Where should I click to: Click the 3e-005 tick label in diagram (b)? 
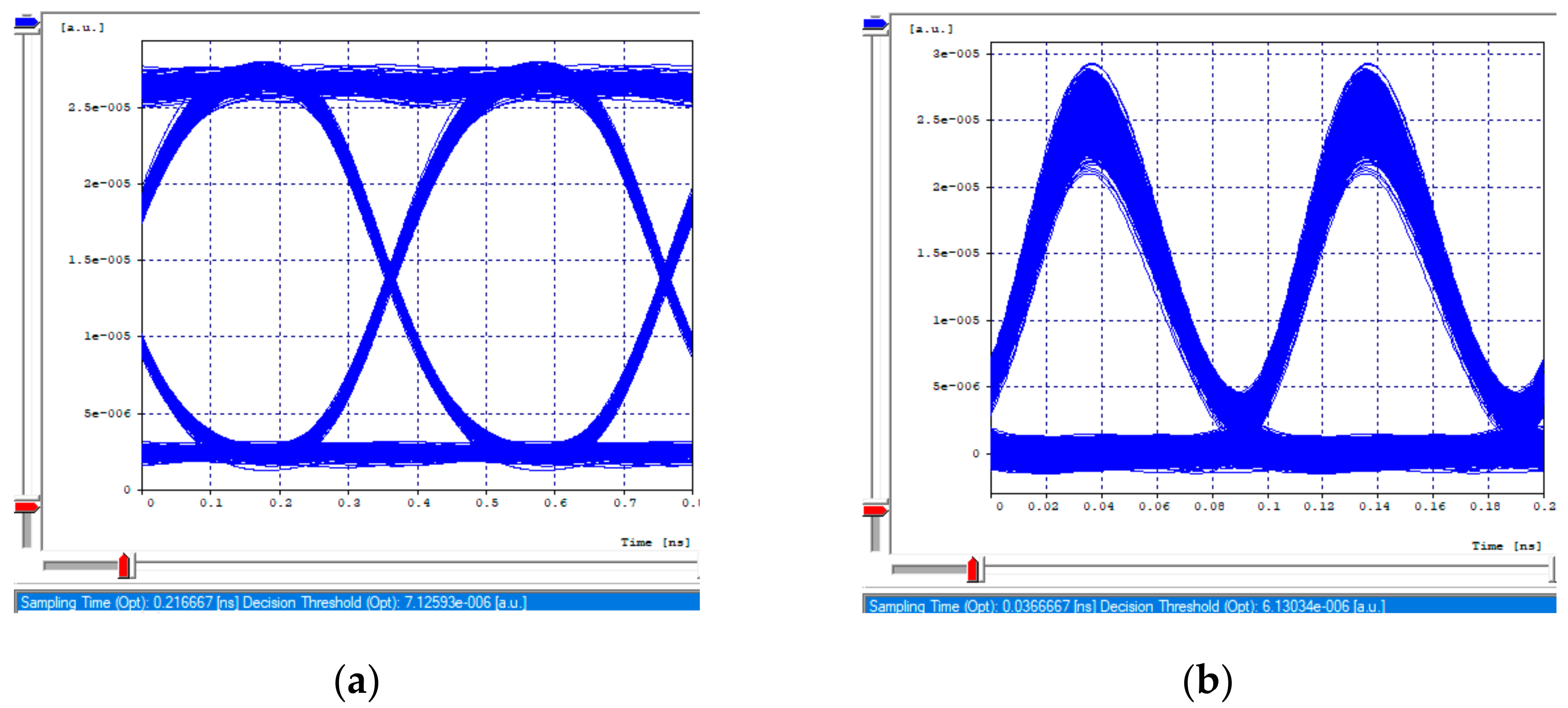click(956, 53)
